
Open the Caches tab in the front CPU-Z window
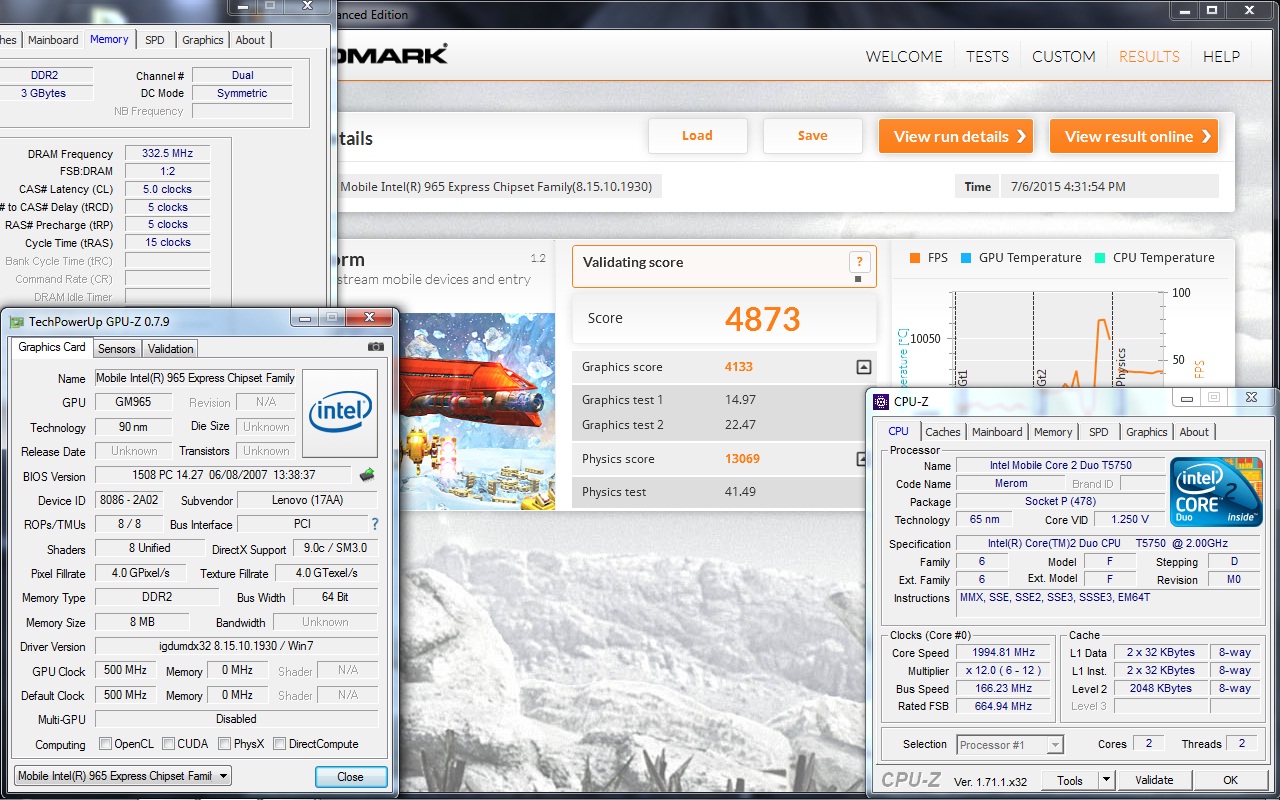942,432
